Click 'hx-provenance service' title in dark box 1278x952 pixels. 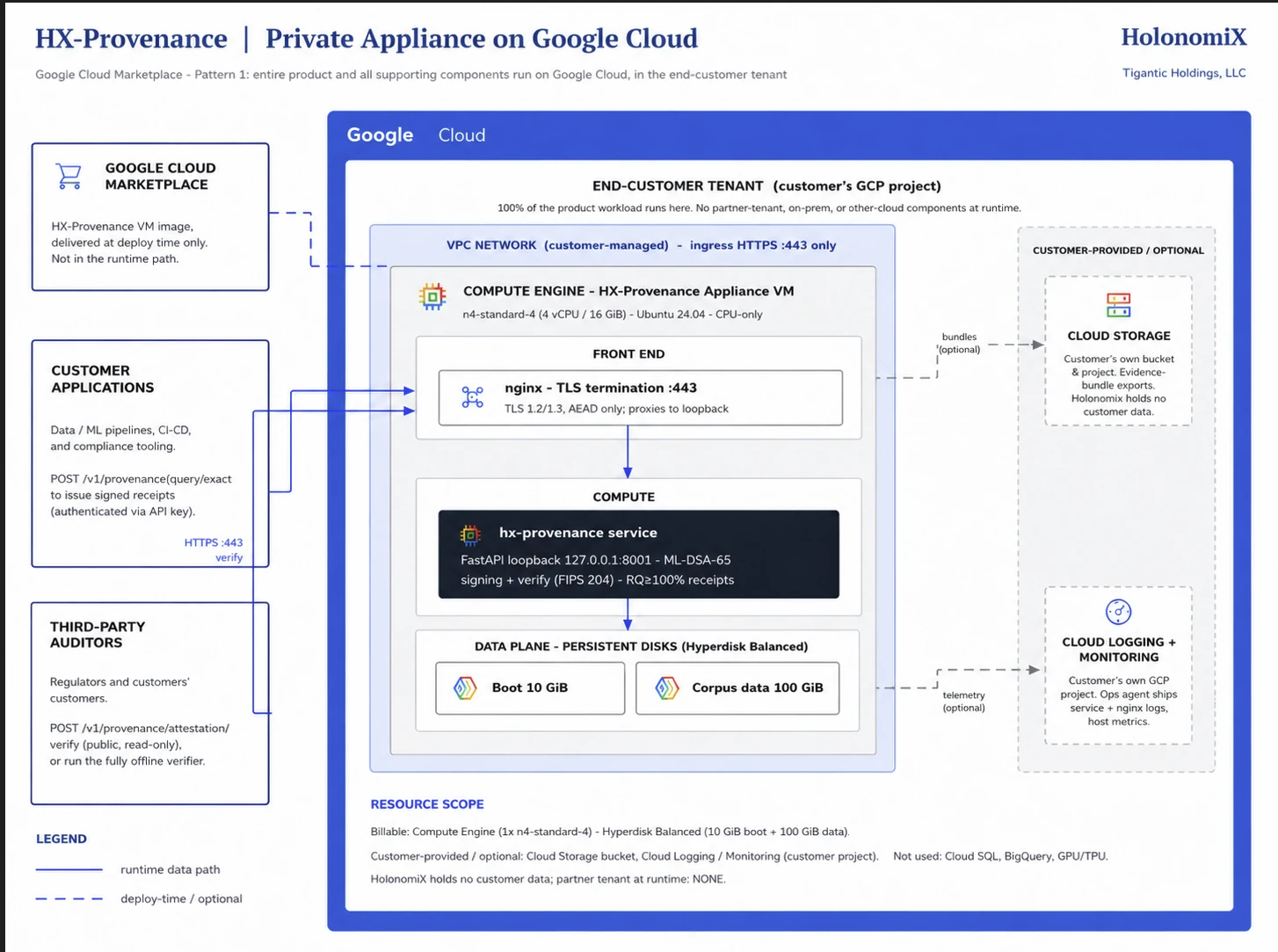pos(578,533)
